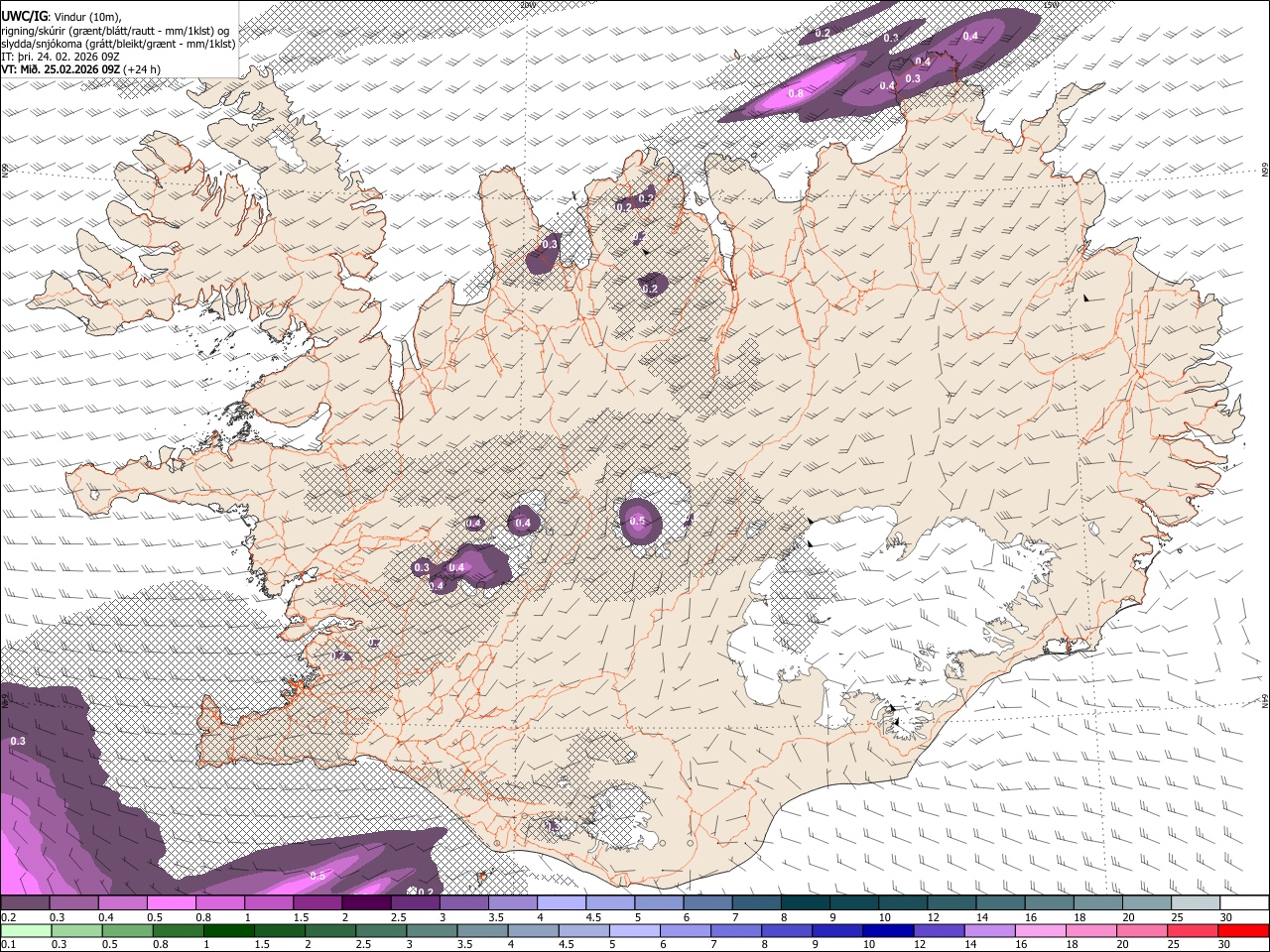Click the 0.5 label in the central circular cell
The height and width of the screenshot is (952, 1270).
point(638,521)
